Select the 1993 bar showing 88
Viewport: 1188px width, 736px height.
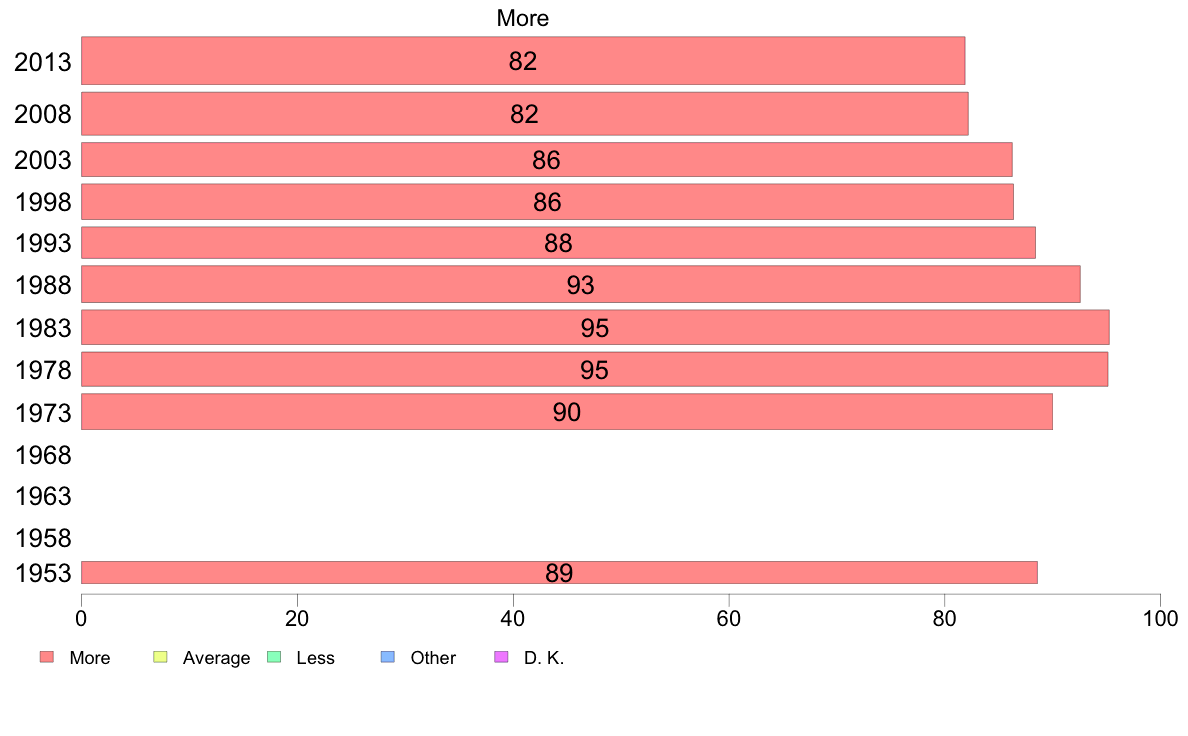point(558,243)
